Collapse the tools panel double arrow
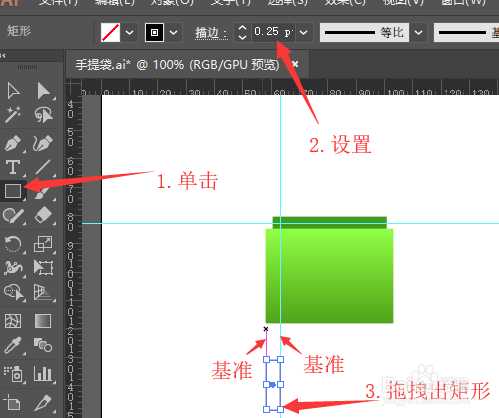499x418 pixels. point(3,56)
